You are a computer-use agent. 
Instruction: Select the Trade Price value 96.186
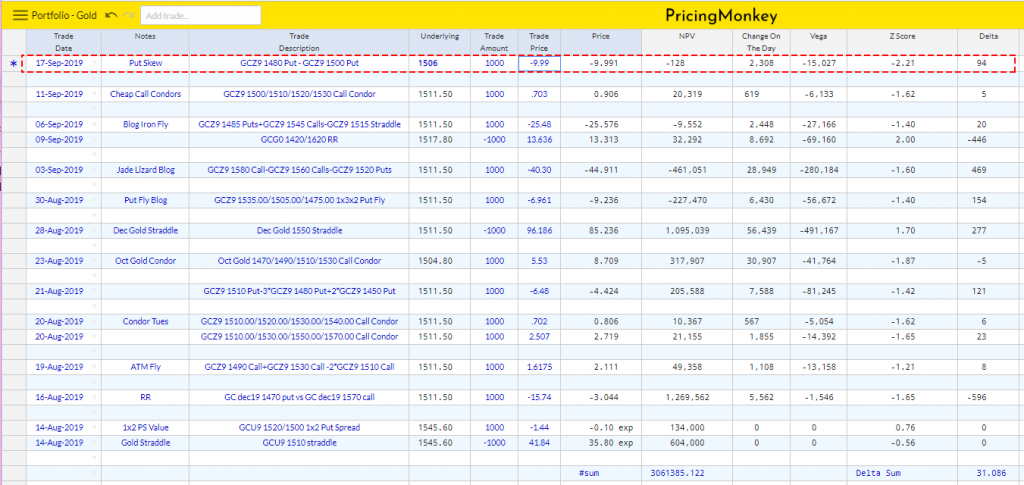click(539, 230)
